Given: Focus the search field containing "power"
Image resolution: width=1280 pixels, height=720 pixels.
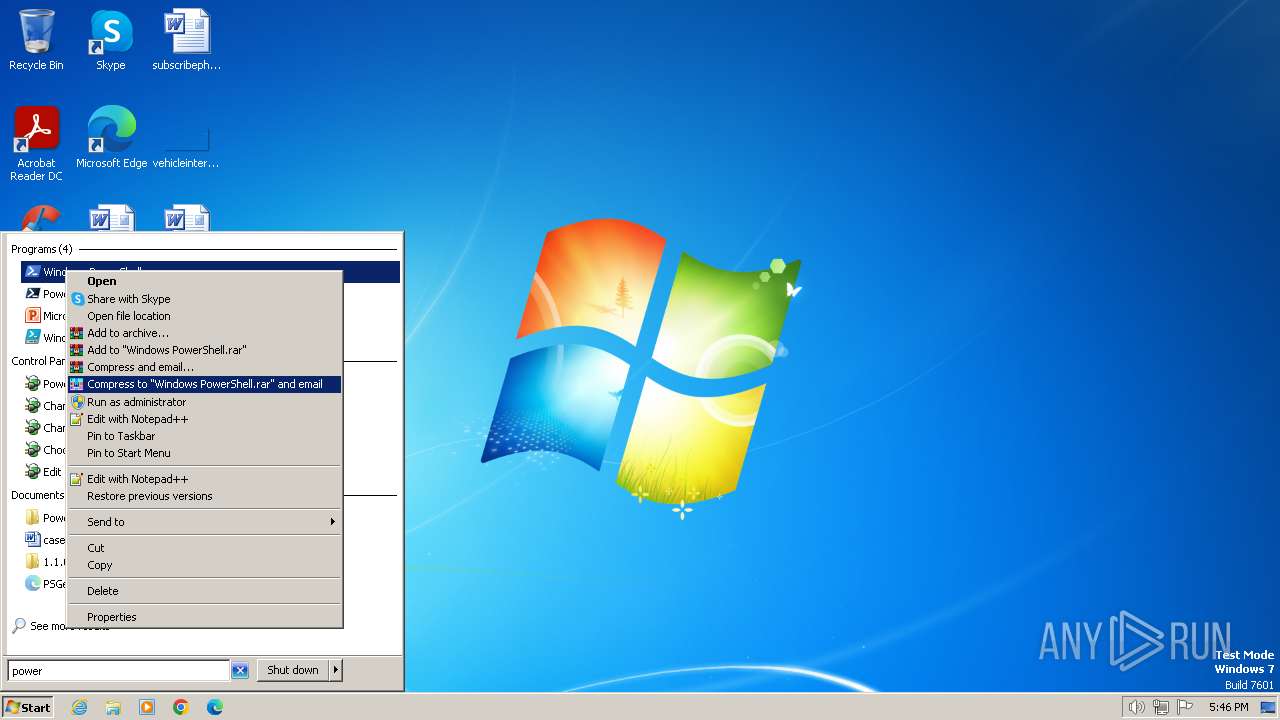Looking at the screenshot, I should 118,671.
